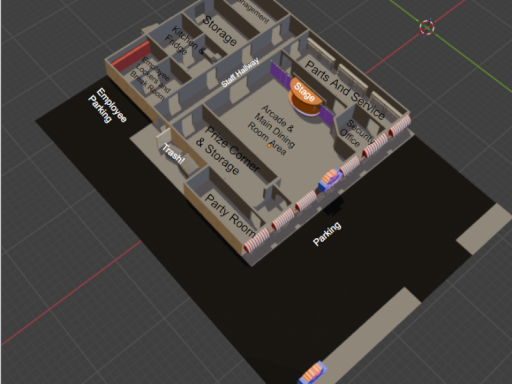Viewport: 512px width, 384px height.
Task: Select the orange origin dot in the dining room
Action: (269, 145)
